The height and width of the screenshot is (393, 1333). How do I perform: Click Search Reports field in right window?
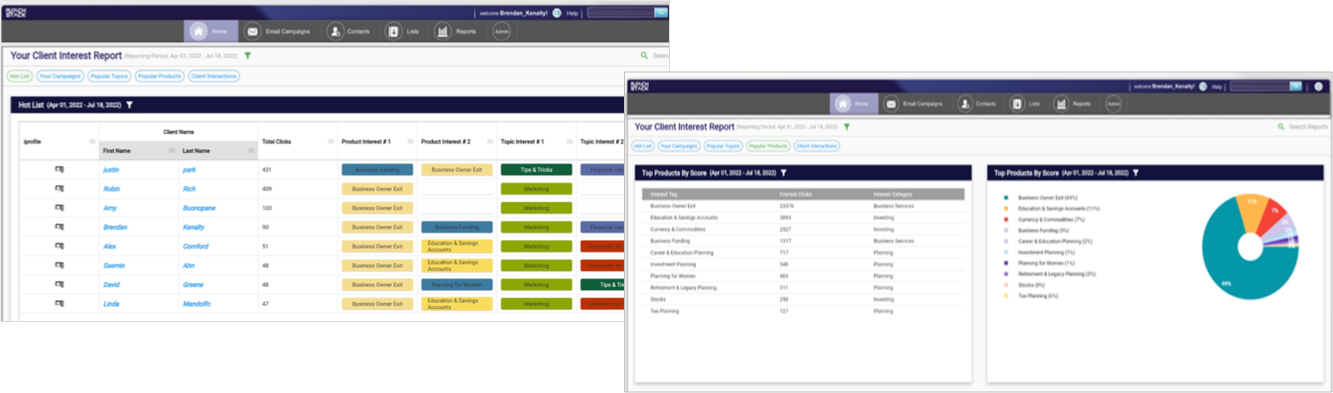(x=1308, y=127)
